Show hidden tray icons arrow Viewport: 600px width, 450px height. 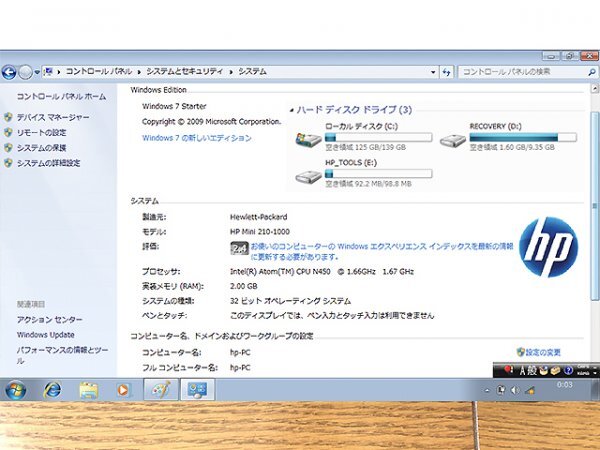[x=487, y=391]
